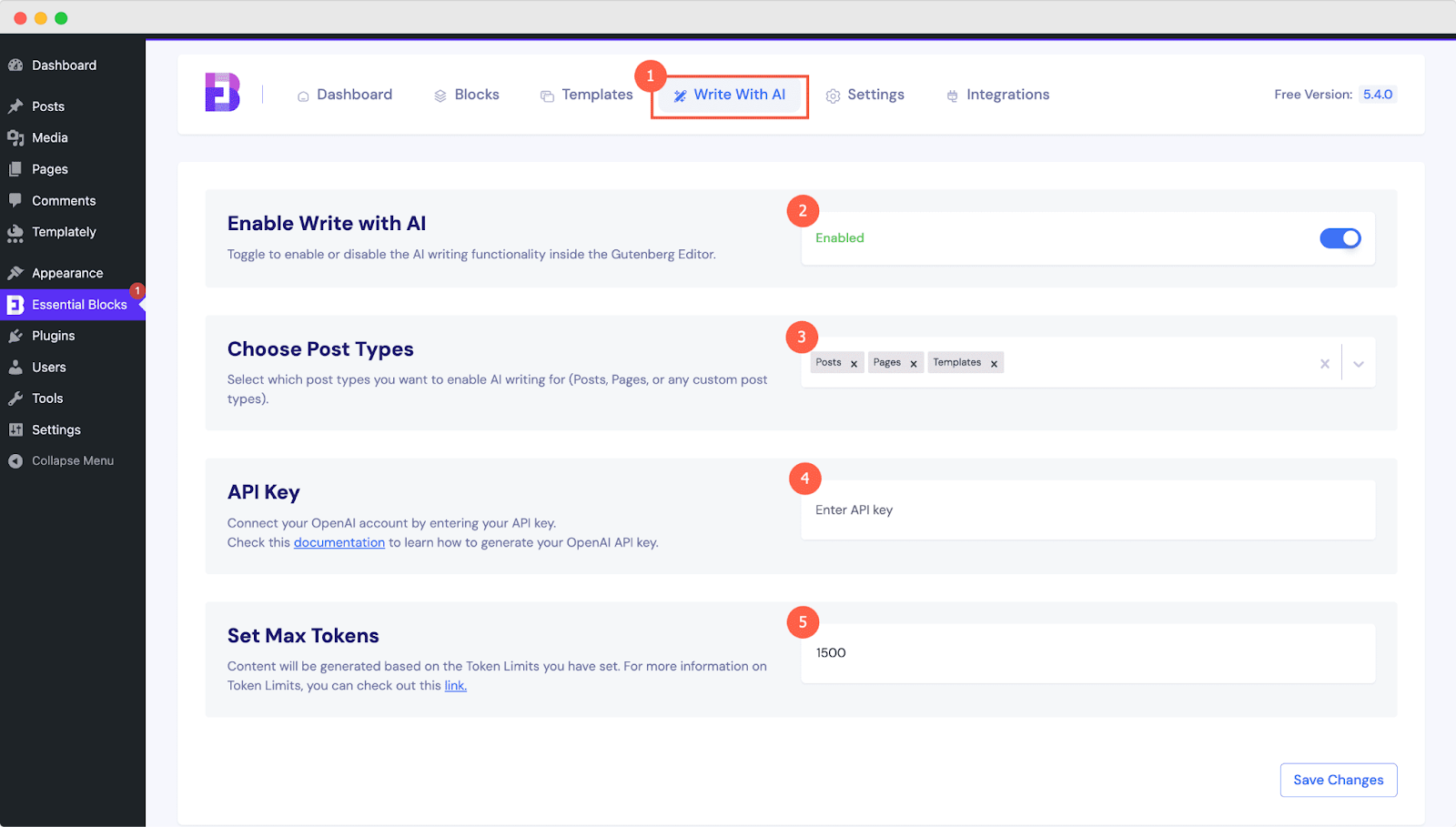The height and width of the screenshot is (827, 1456).
Task: Click the Enter API key field
Action: tap(1088, 510)
